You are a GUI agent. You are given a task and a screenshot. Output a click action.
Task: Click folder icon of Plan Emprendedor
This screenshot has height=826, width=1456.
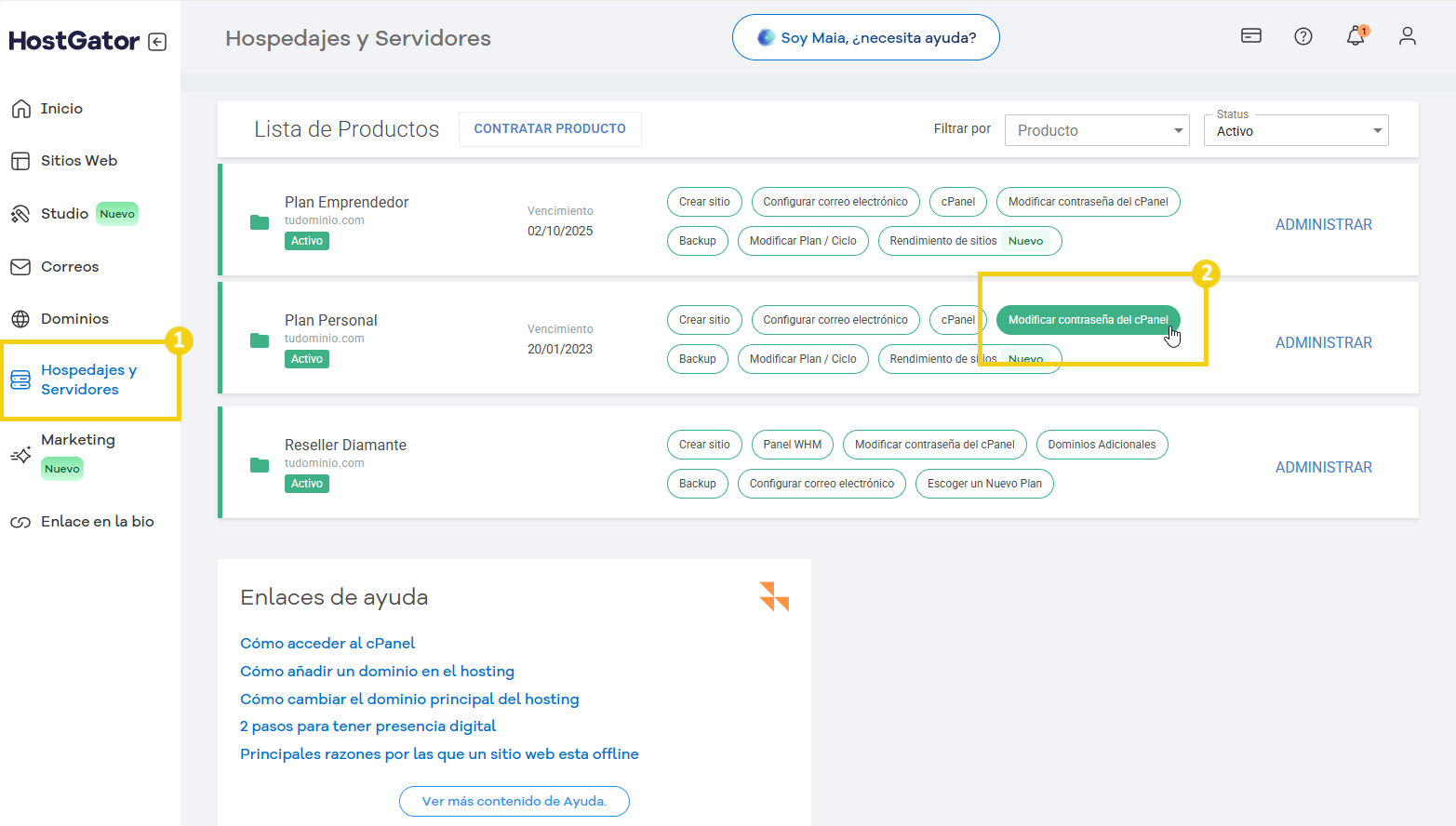tap(260, 221)
